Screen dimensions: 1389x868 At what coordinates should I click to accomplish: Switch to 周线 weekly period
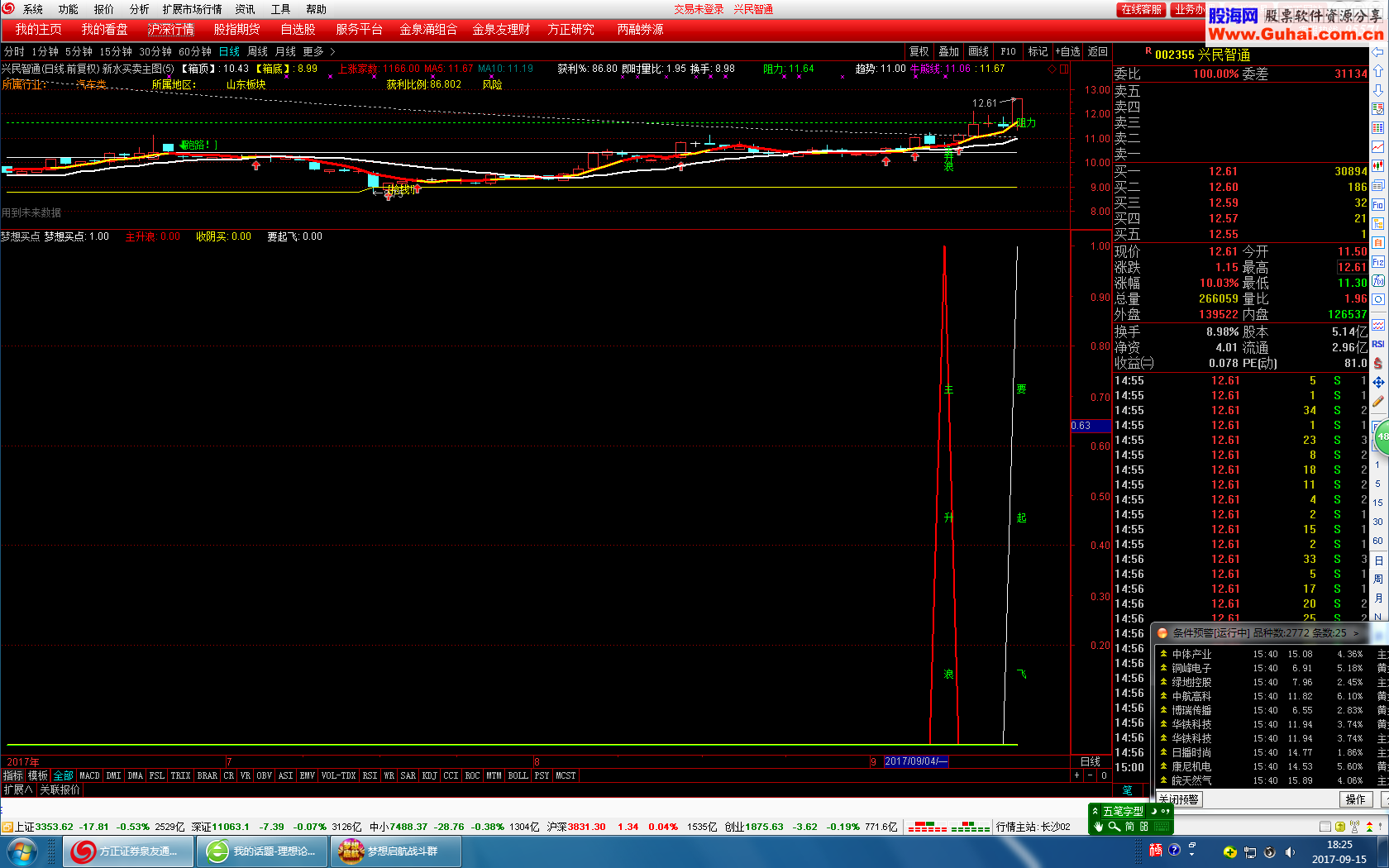click(257, 51)
